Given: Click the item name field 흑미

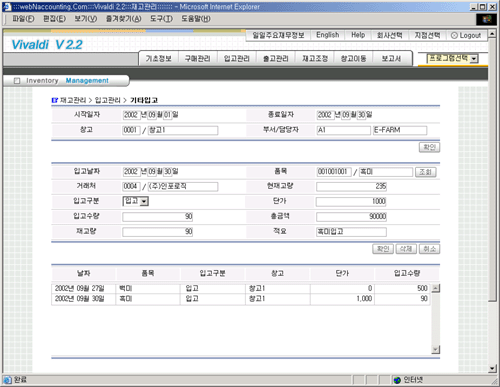Looking at the screenshot, I should click(x=386, y=172).
